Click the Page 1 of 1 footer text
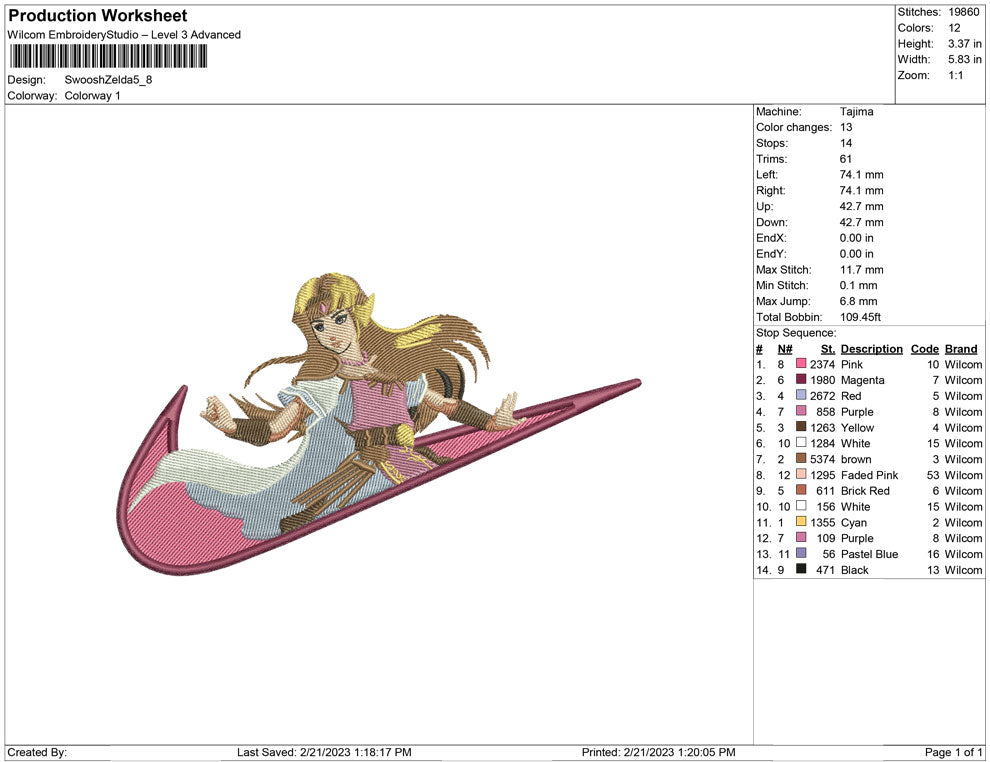The height and width of the screenshot is (762, 990). tap(953, 752)
